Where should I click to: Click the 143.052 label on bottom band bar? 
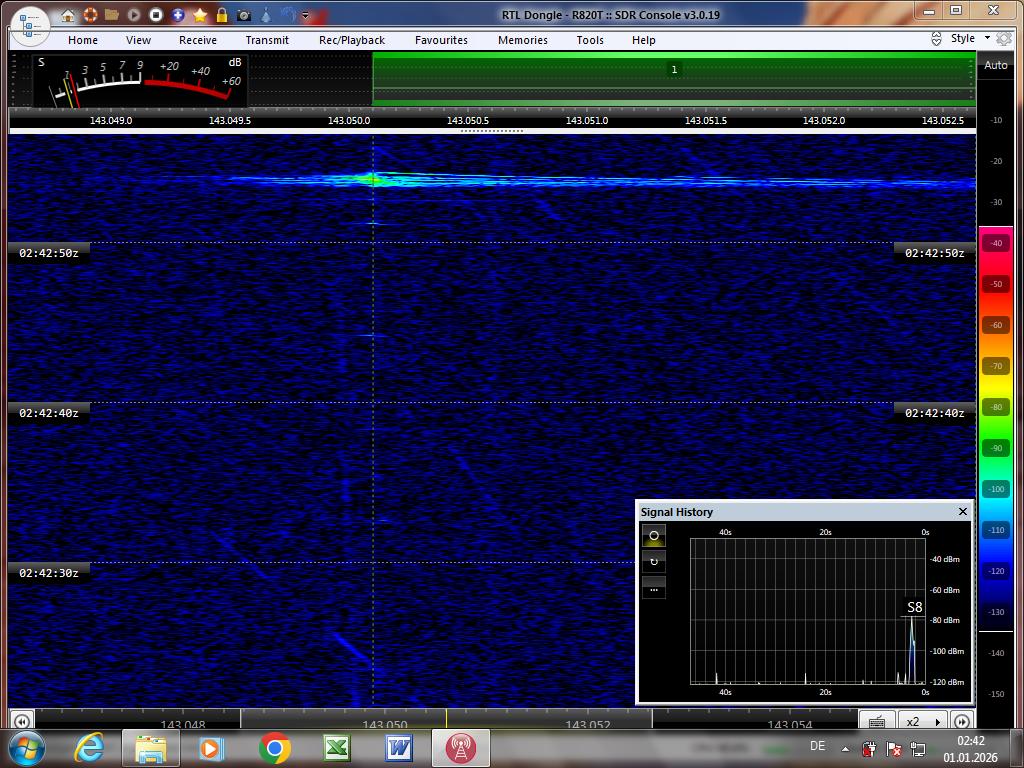pyautogui.click(x=587, y=724)
